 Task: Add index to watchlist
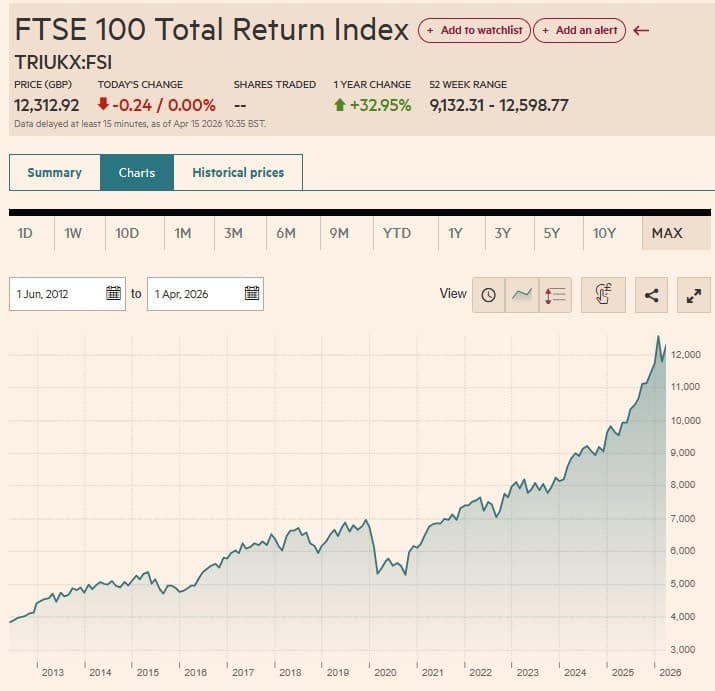point(474,31)
